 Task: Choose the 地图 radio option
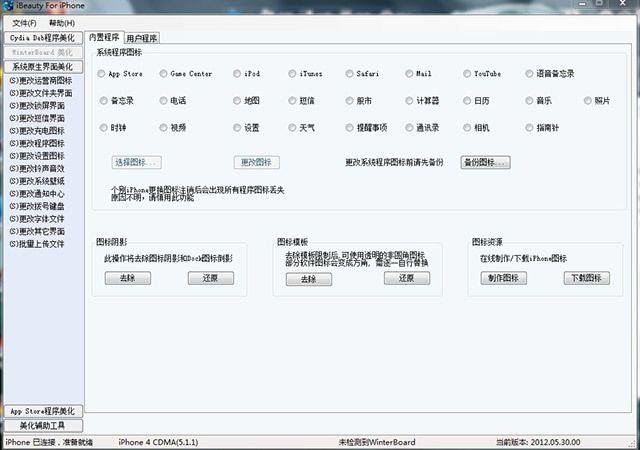pyautogui.click(x=237, y=100)
